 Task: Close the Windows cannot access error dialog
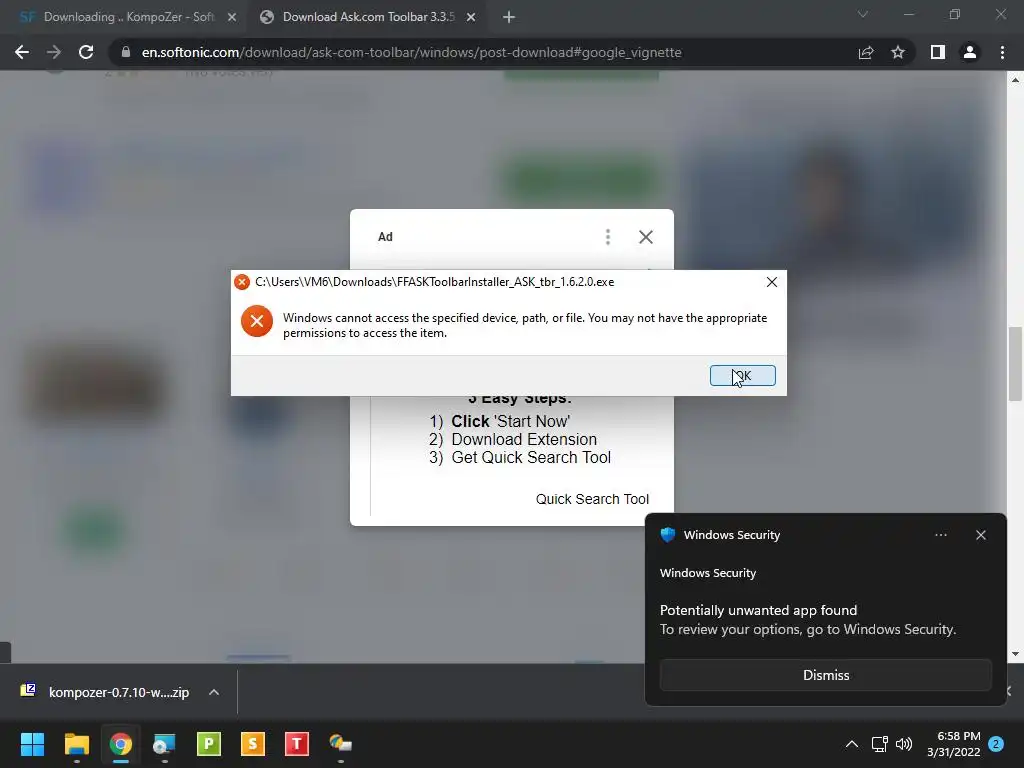[771, 281]
